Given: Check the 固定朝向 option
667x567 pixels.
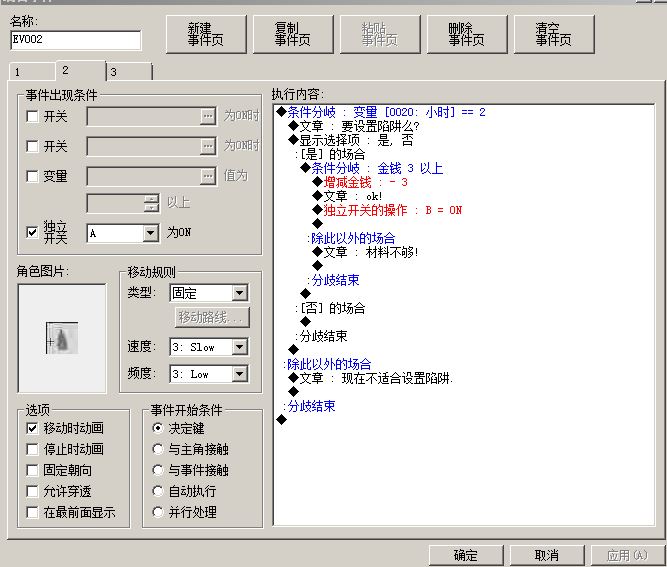Looking at the screenshot, I should click(x=32, y=470).
